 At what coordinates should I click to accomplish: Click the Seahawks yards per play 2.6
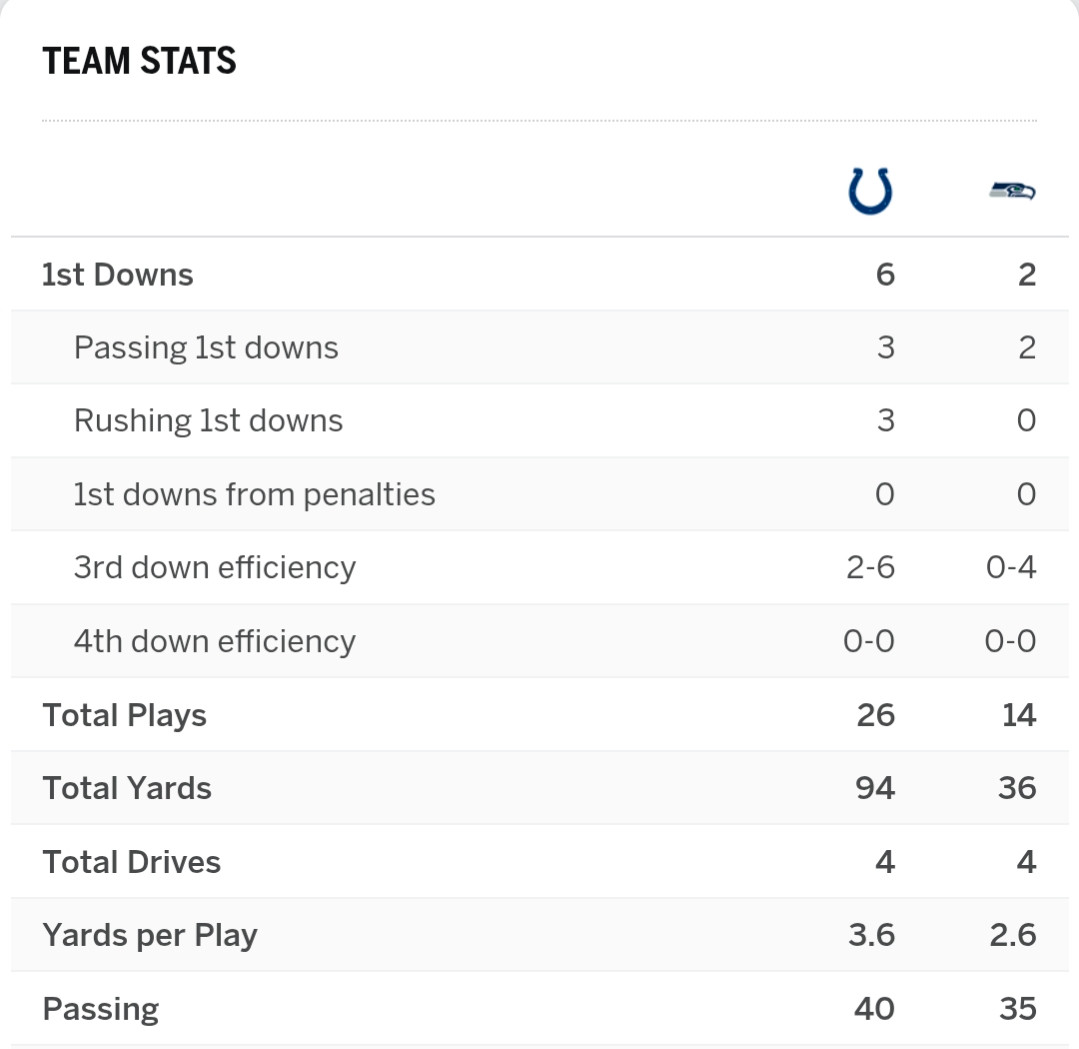[x=1012, y=935]
